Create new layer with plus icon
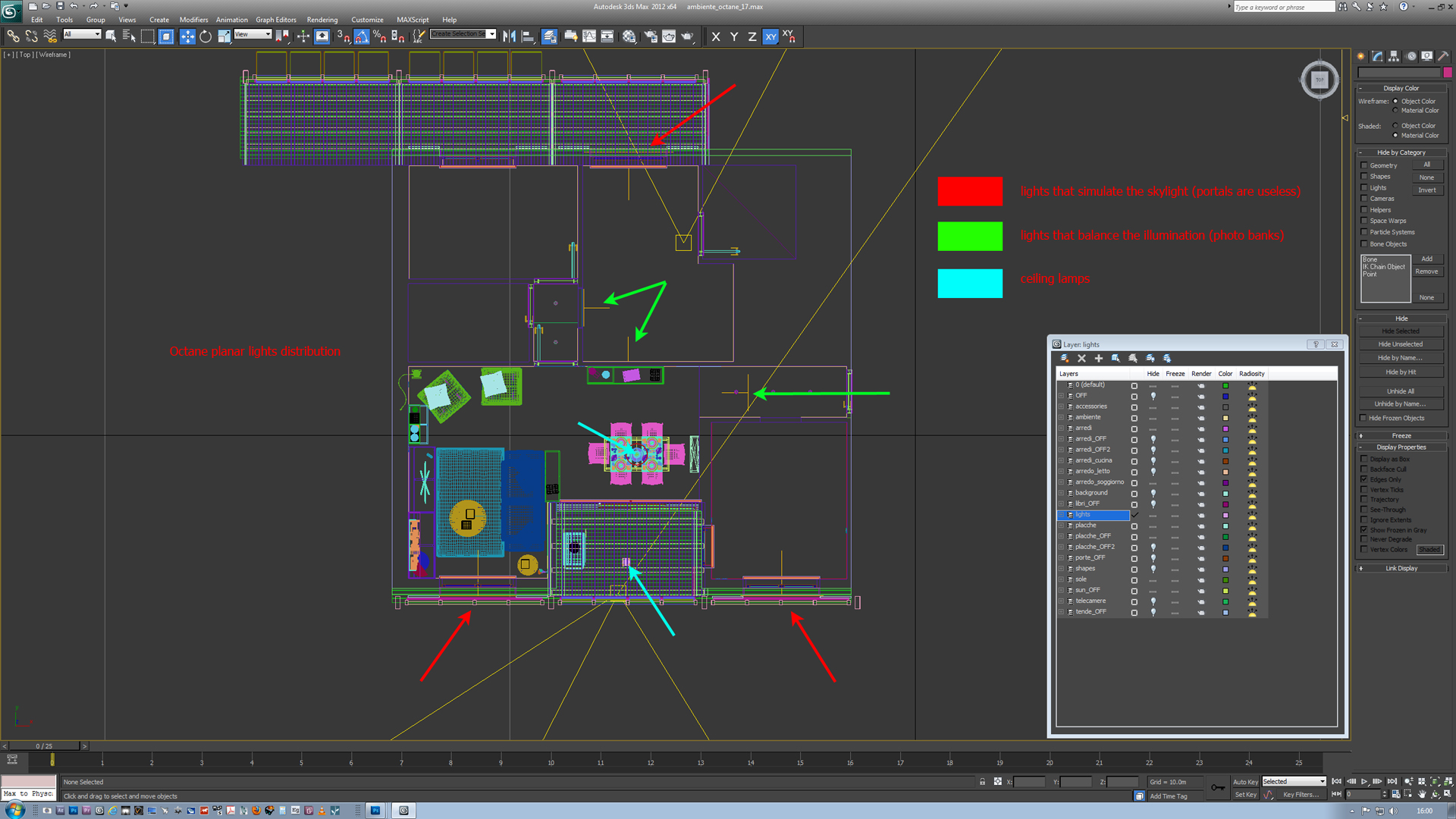This screenshot has height=819, width=1456. 1098,358
